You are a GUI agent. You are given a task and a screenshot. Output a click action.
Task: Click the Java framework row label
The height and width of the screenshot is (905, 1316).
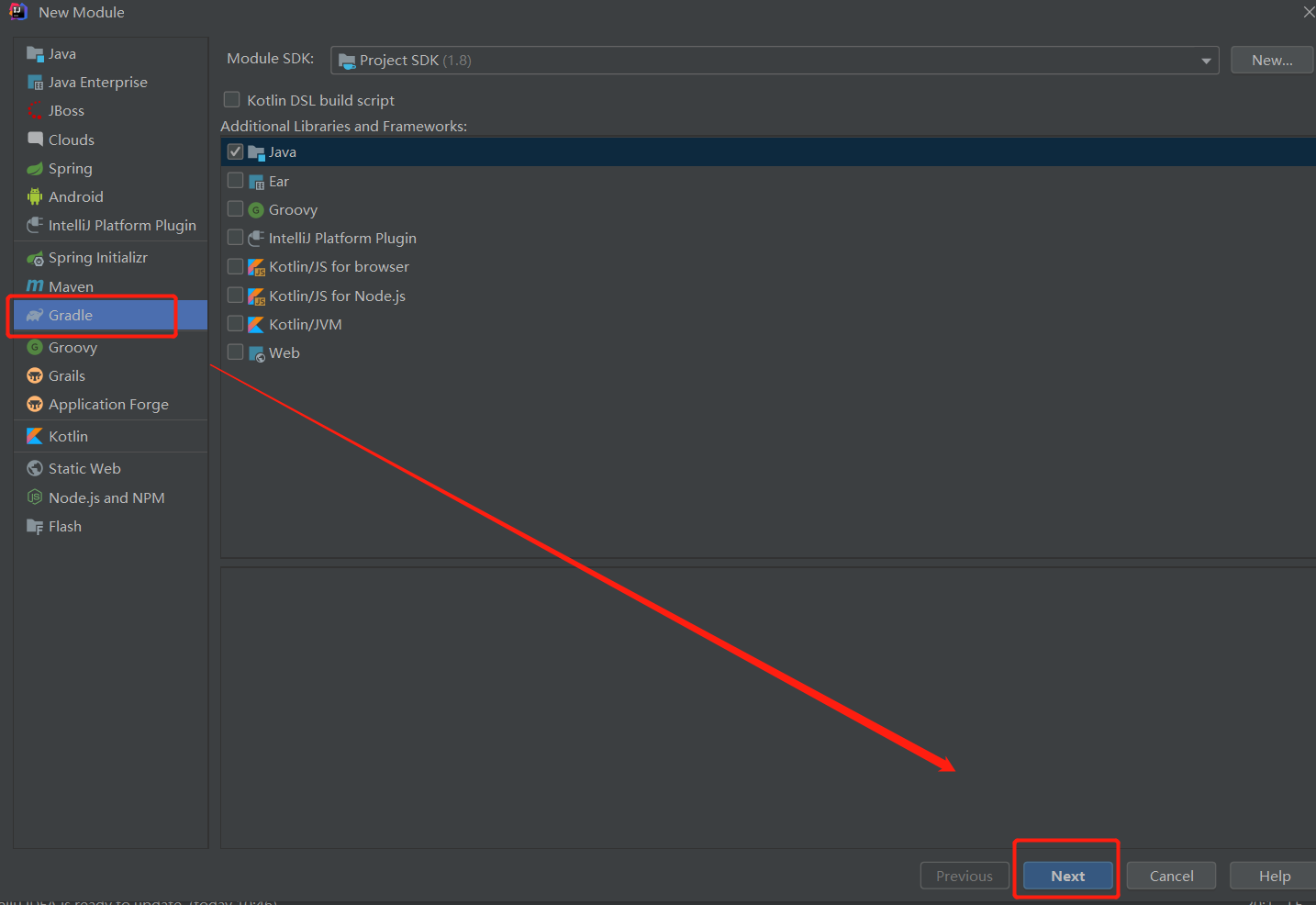point(283,152)
